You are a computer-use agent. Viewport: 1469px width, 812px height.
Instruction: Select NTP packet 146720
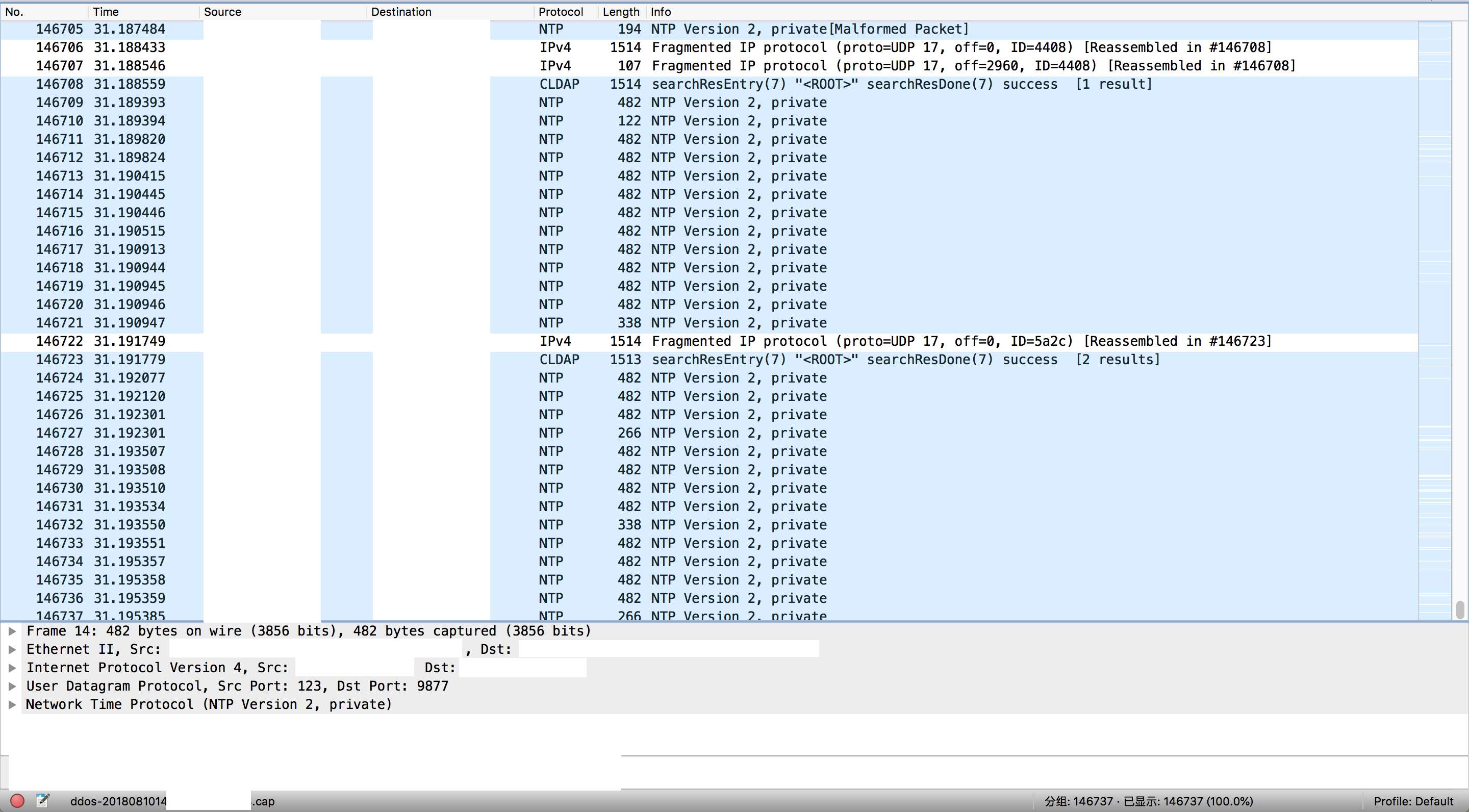[x=709, y=304]
